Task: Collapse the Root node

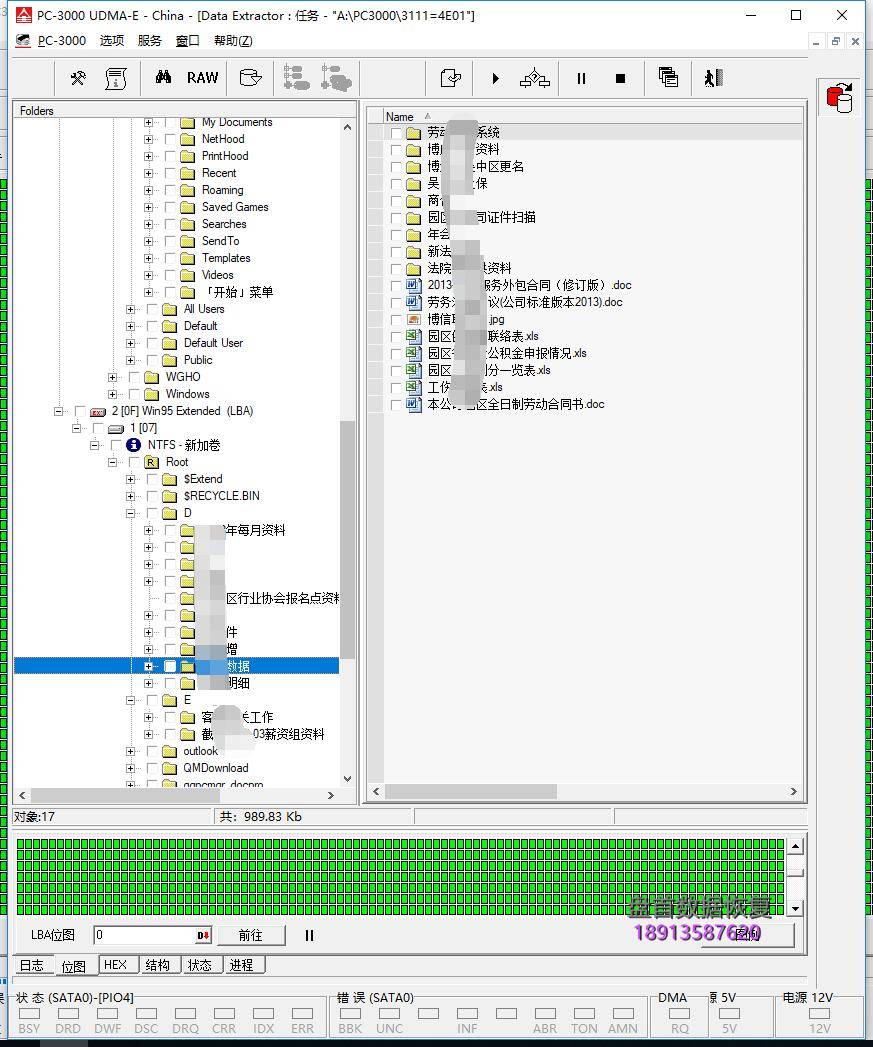Action: point(112,462)
